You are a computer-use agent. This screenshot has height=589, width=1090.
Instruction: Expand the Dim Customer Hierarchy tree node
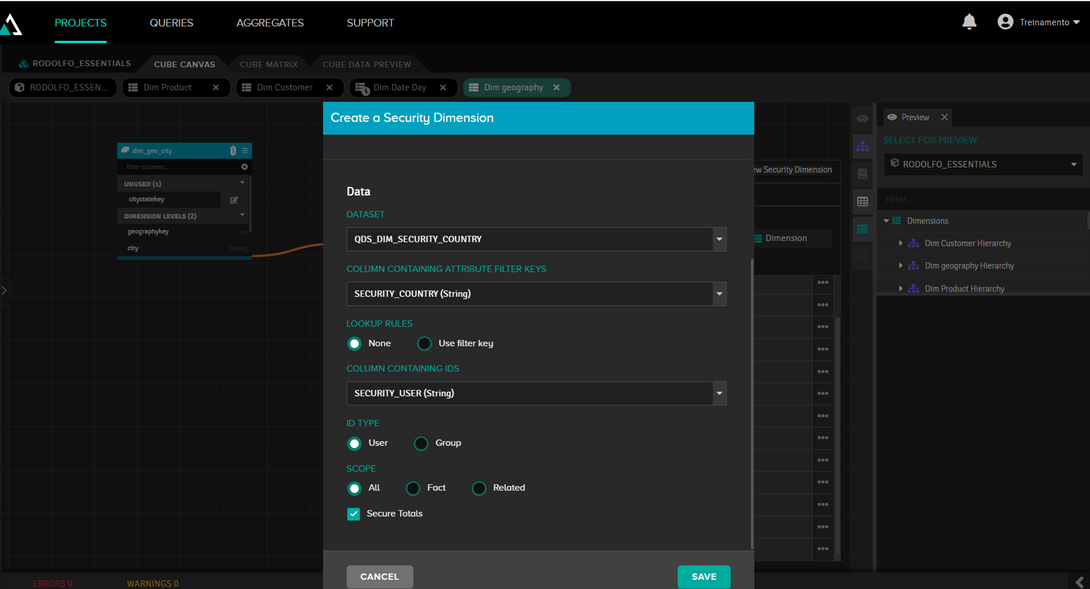900,243
